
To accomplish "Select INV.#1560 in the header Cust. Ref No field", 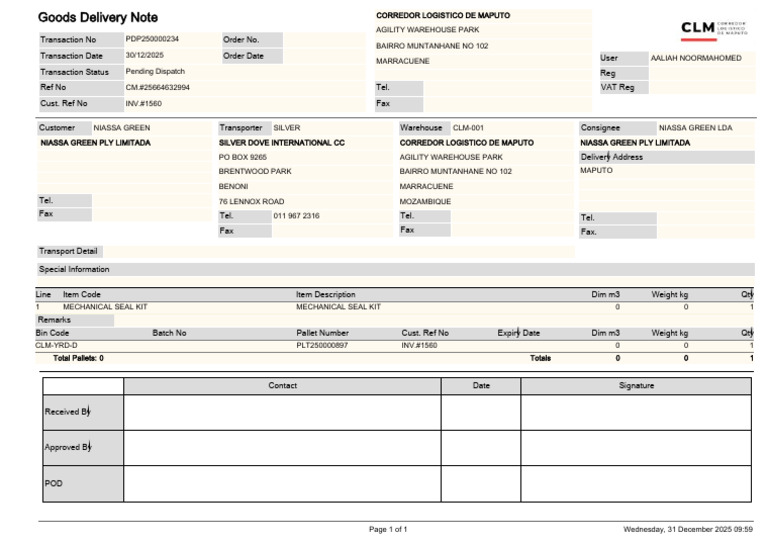I will [144, 103].
